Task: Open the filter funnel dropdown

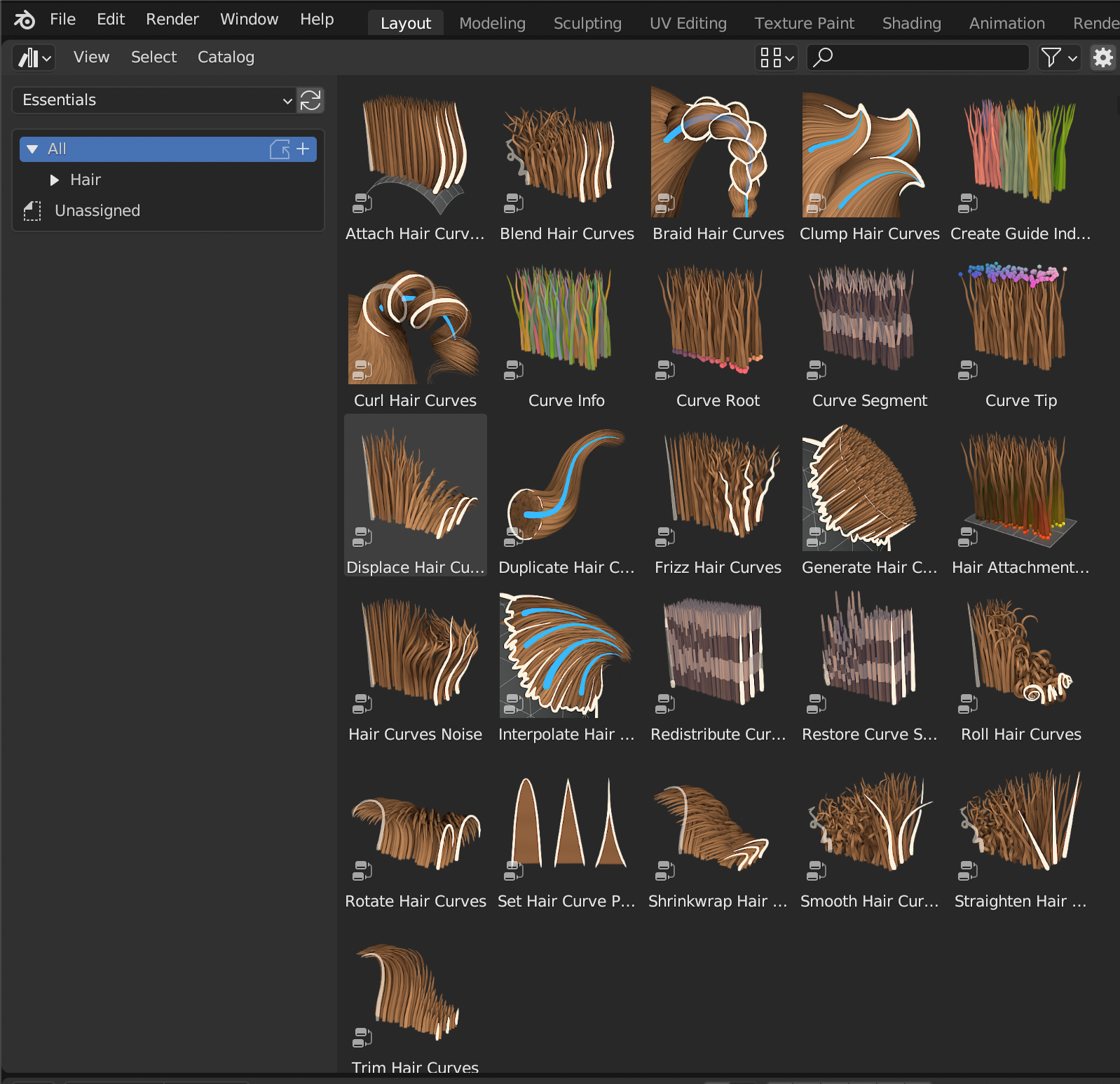Action: tap(1058, 57)
